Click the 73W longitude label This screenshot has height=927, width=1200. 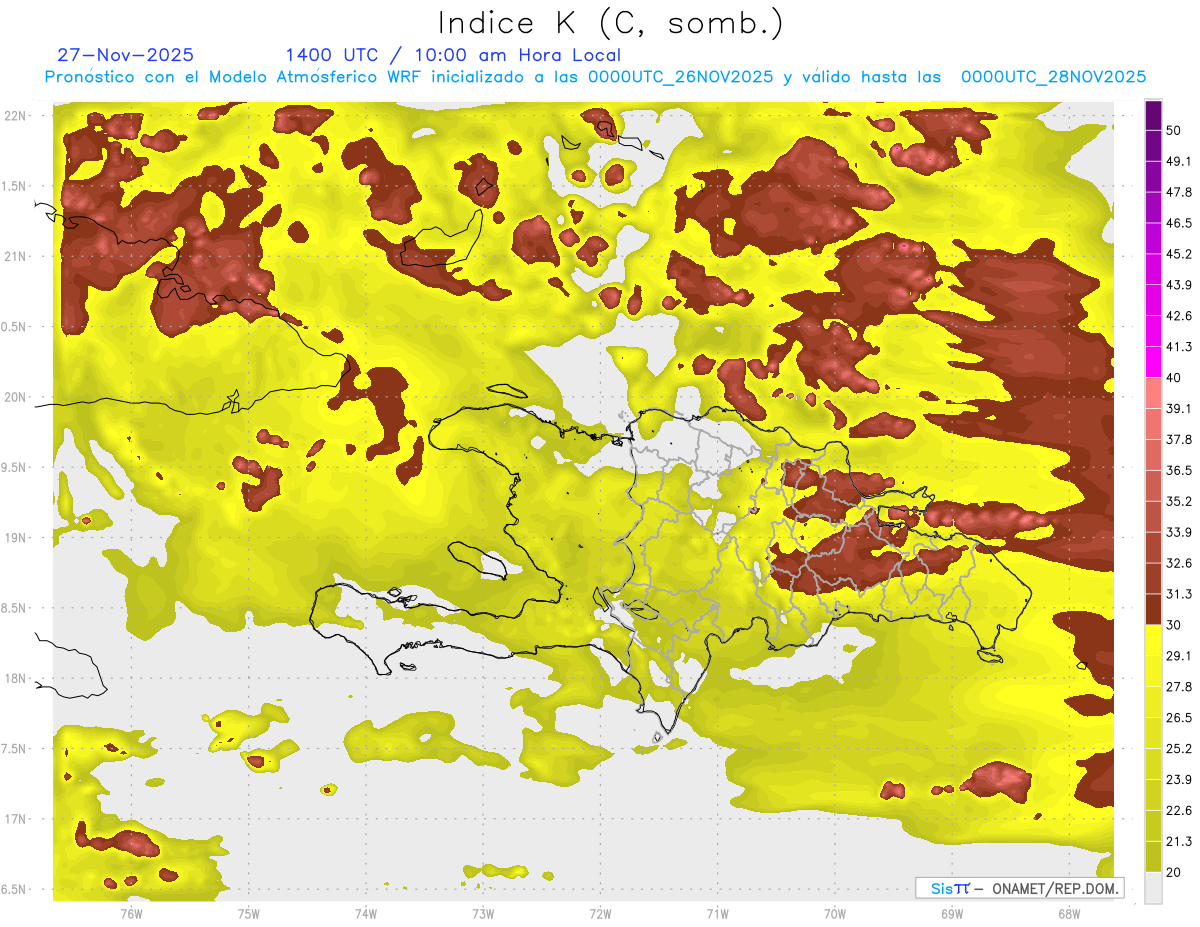click(483, 914)
